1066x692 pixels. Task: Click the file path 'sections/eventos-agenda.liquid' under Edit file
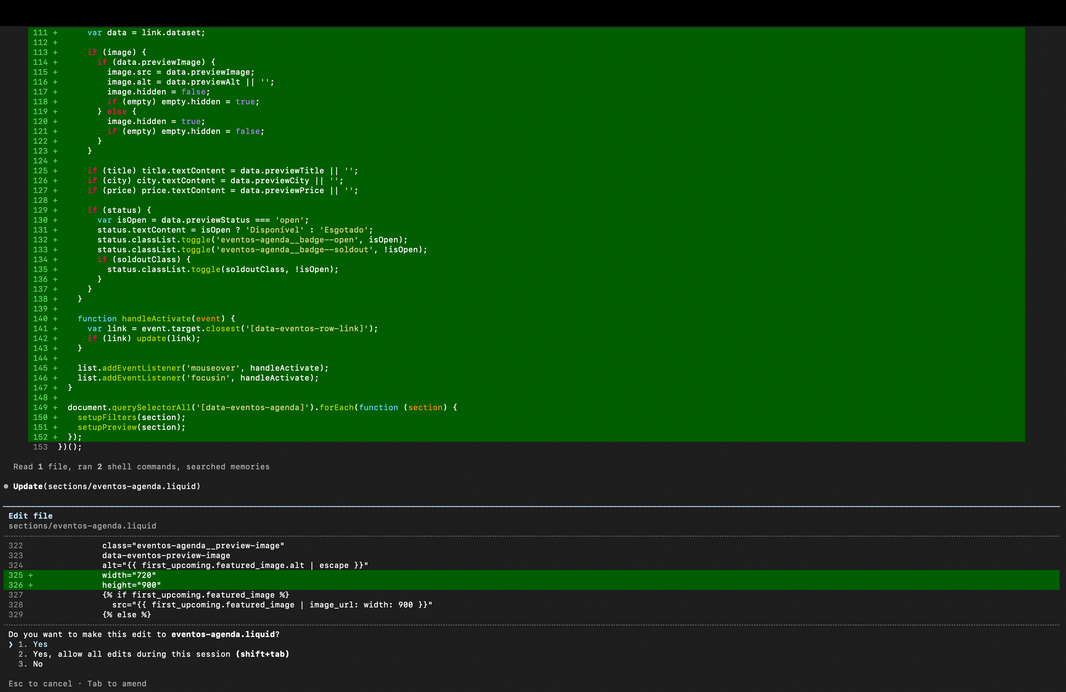point(82,526)
